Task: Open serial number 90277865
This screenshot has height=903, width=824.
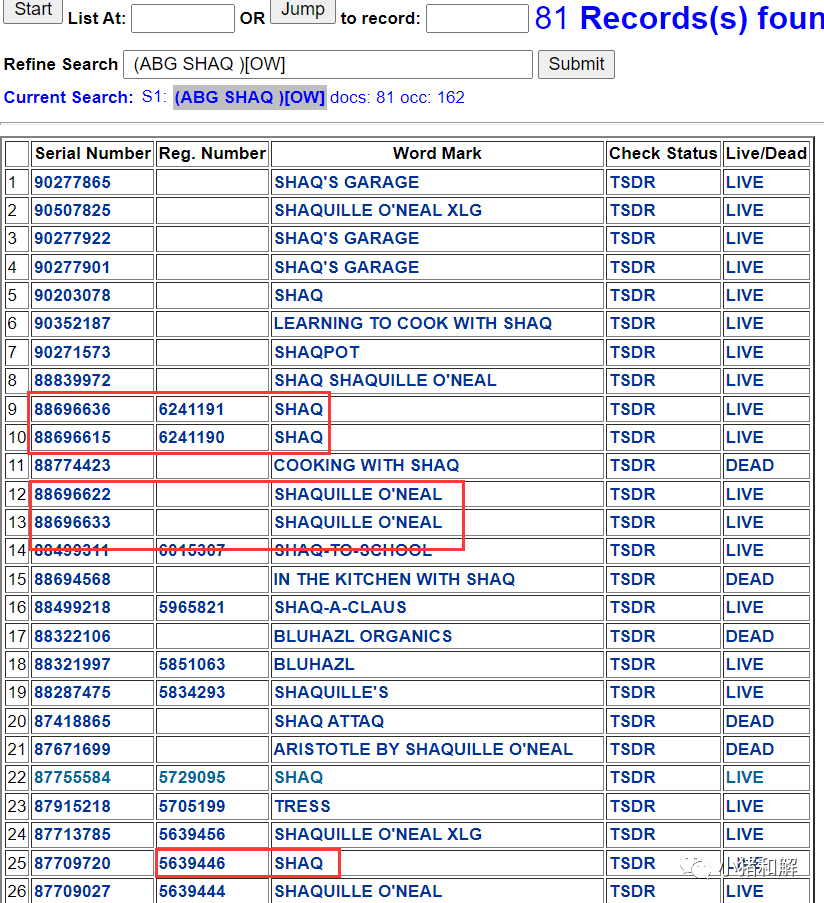Action: tap(72, 183)
